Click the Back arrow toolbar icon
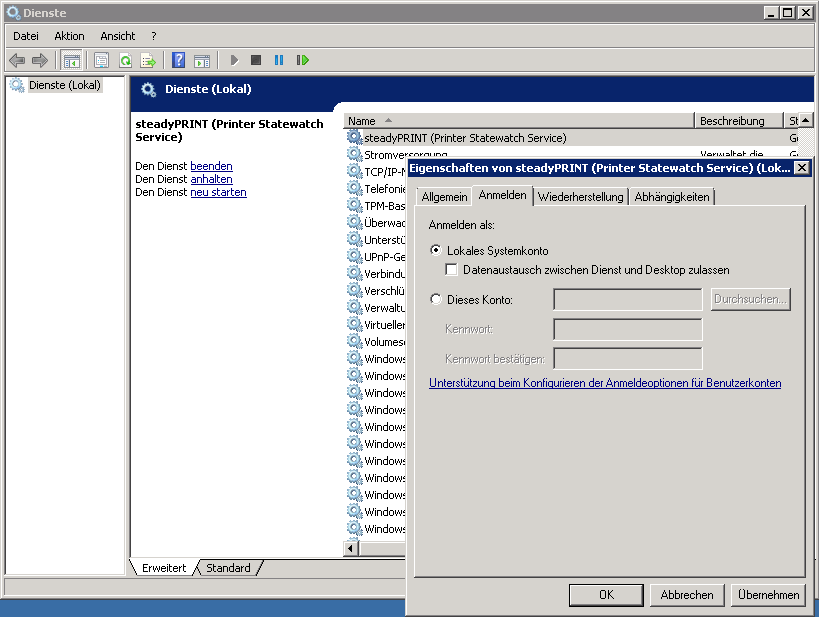 point(17,61)
